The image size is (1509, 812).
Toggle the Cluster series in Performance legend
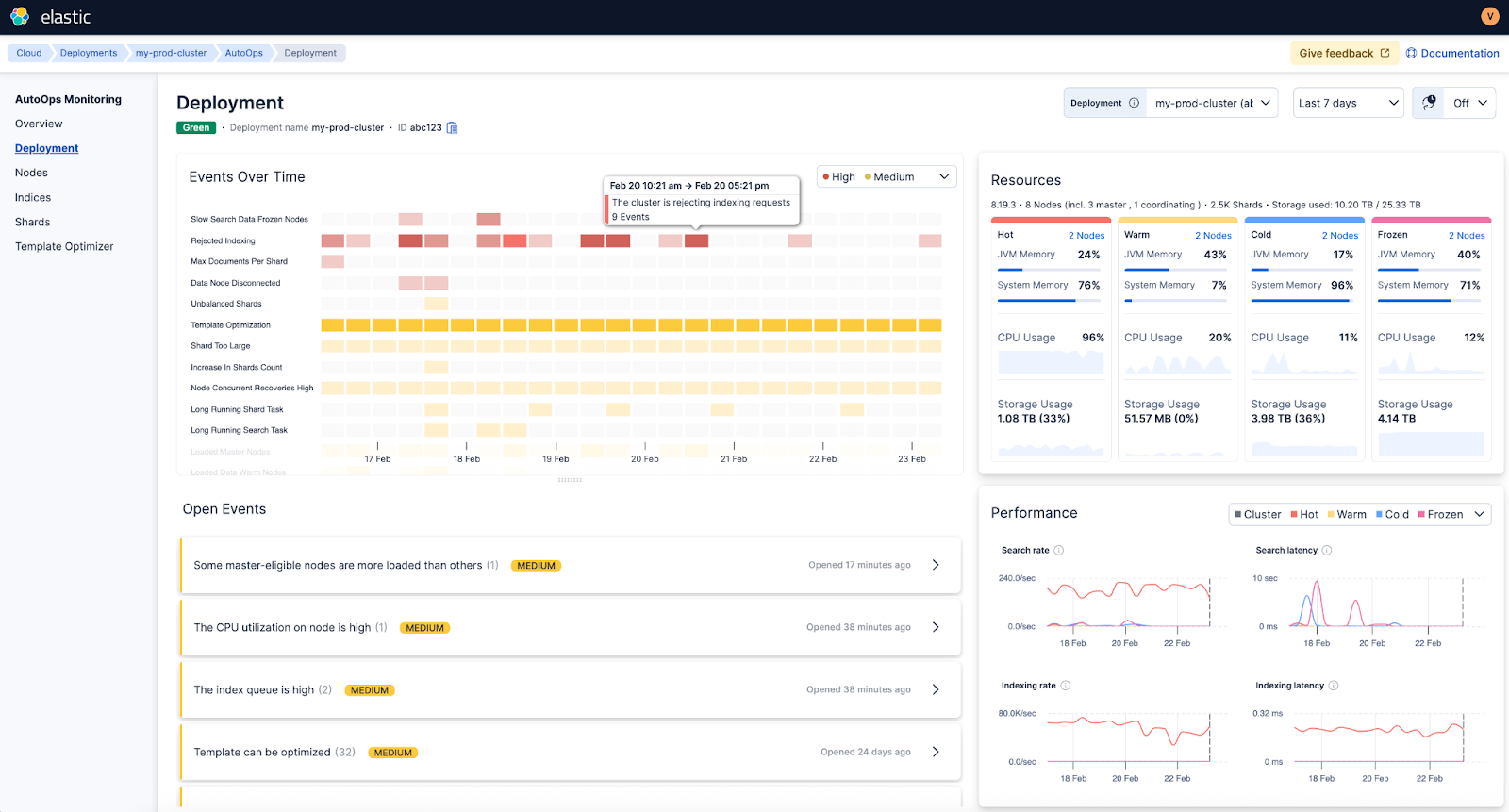tap(1257, 515)
